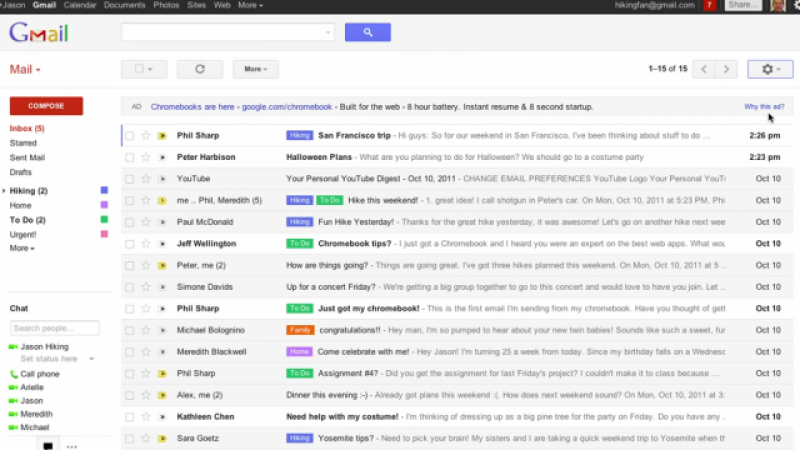Tick checkbox beside Sara Goetz email

129,438
